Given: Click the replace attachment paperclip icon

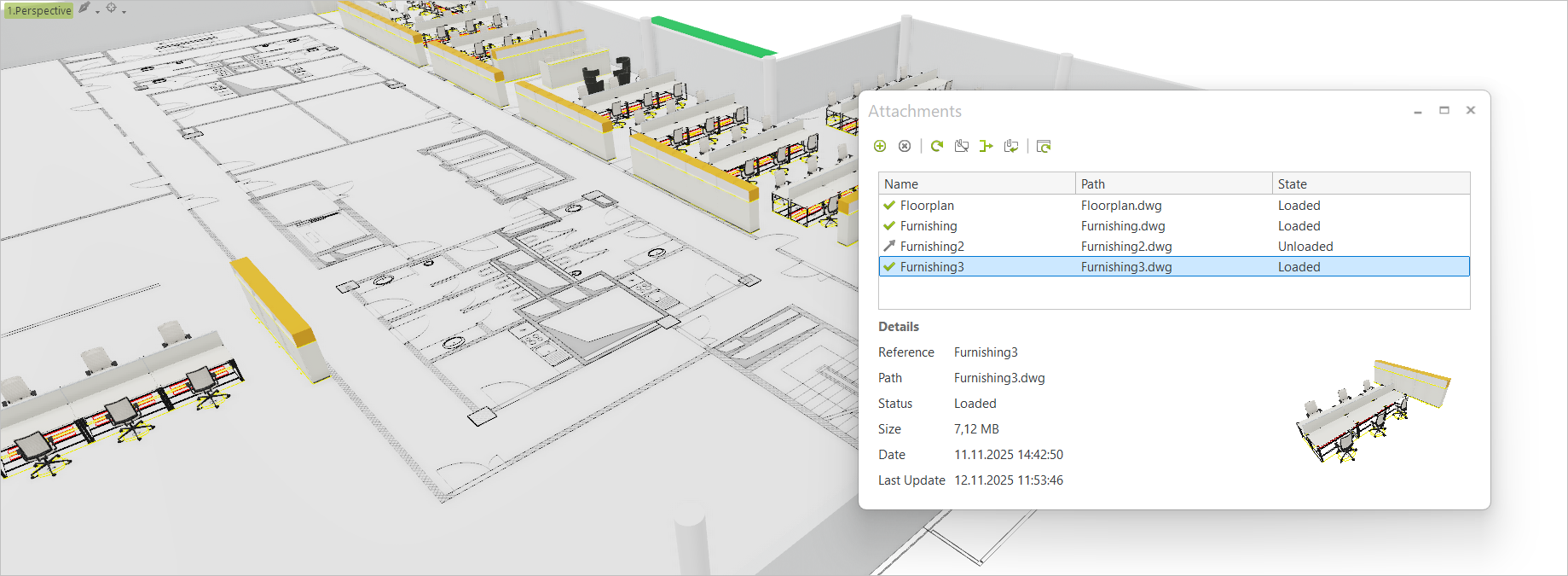Looking at the screenshot, I should [1011, 147].
